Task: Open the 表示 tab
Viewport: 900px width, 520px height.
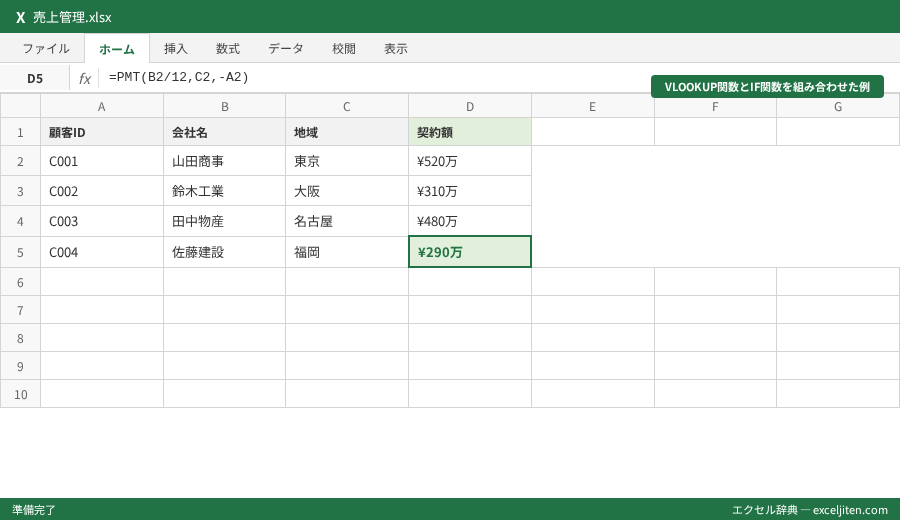Action: [396, 49]
